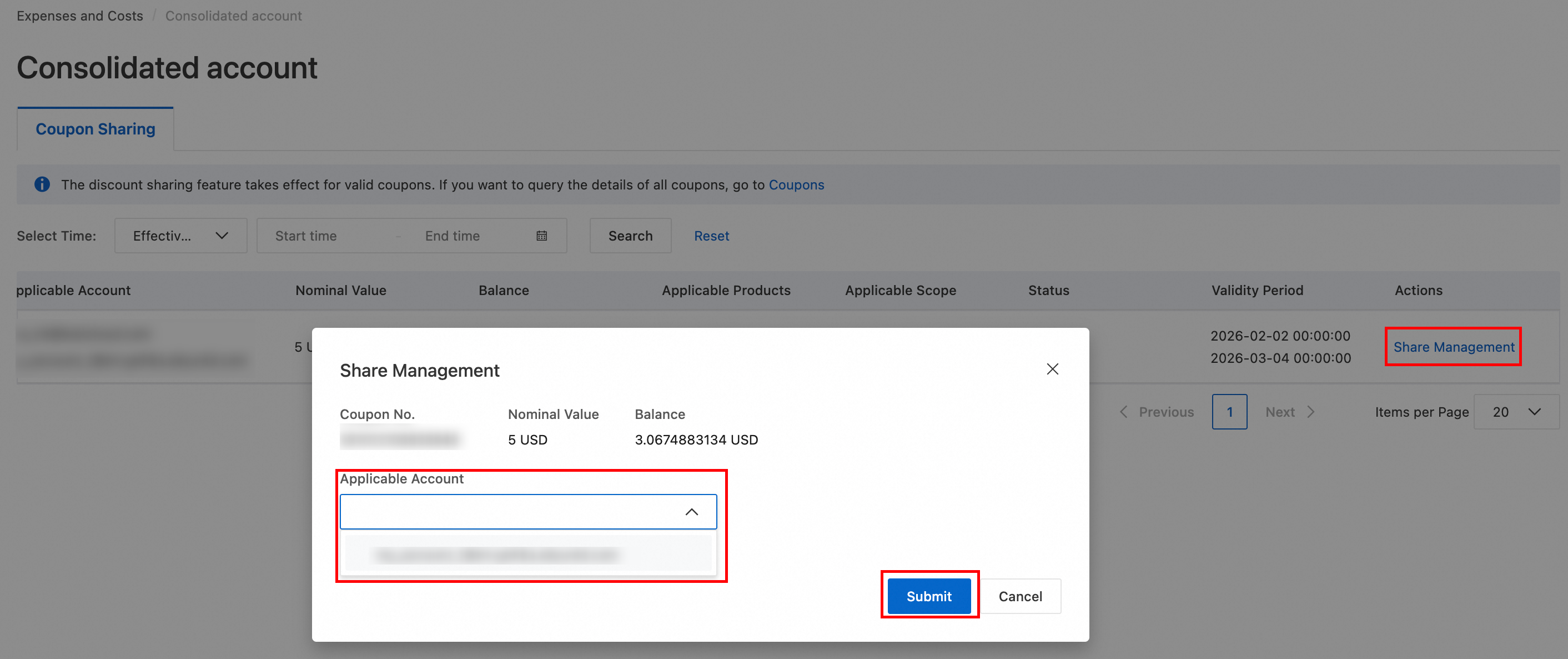Go to the Next page
Screen dimensions: 1568x659
pyautogui.click(x=1290, y=412)
